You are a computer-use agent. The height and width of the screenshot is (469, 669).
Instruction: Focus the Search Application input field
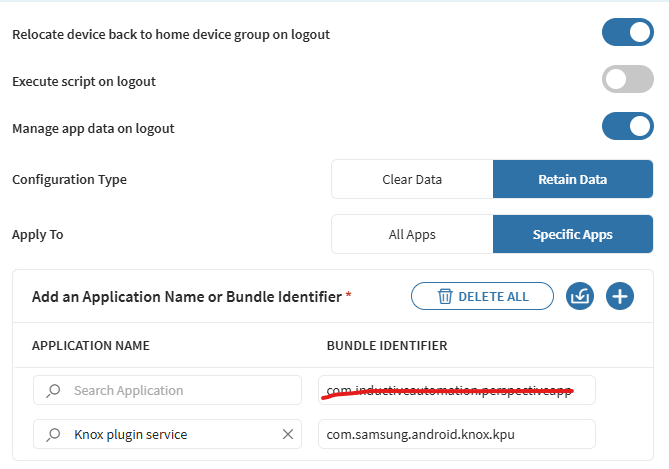[x=180, y=390]
